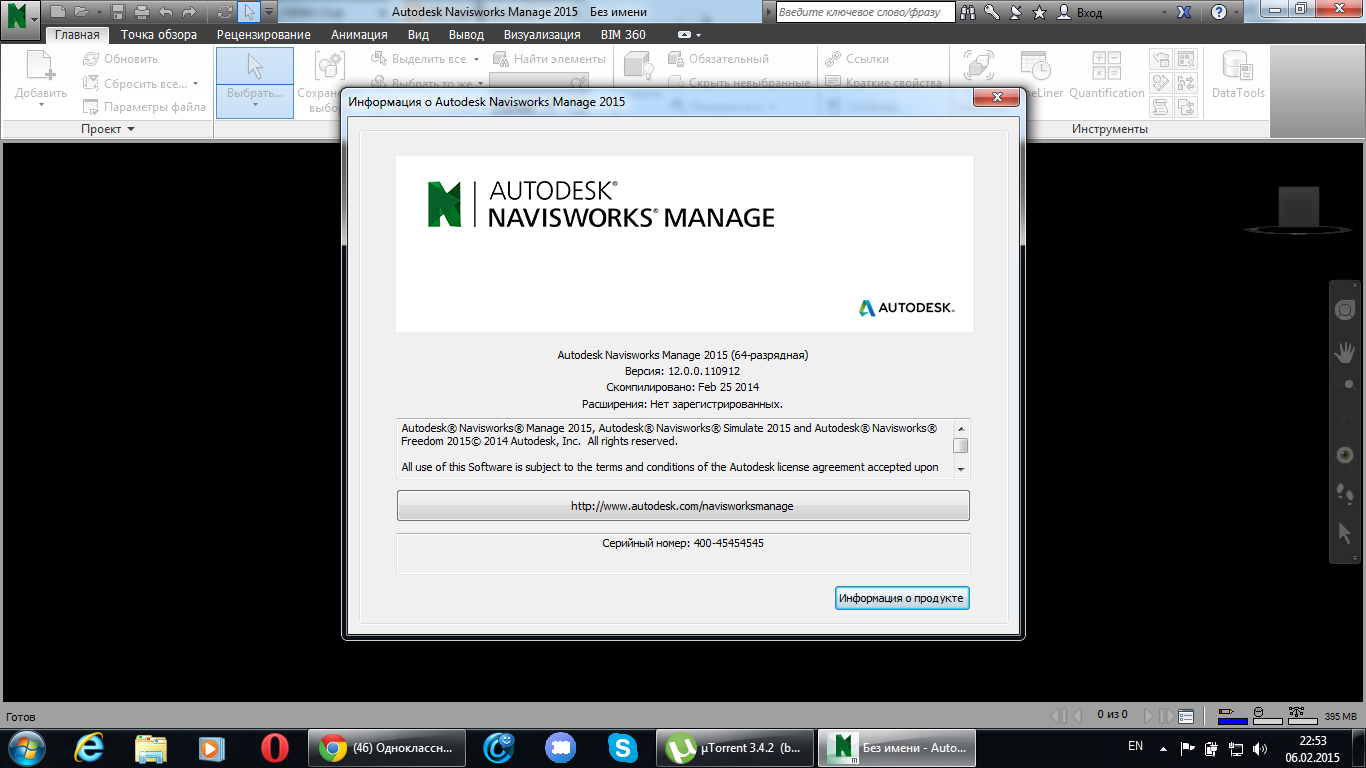Select the arrow Select tool on navigation bar
Viewport: 1366px width, 768px height.
1346,533
